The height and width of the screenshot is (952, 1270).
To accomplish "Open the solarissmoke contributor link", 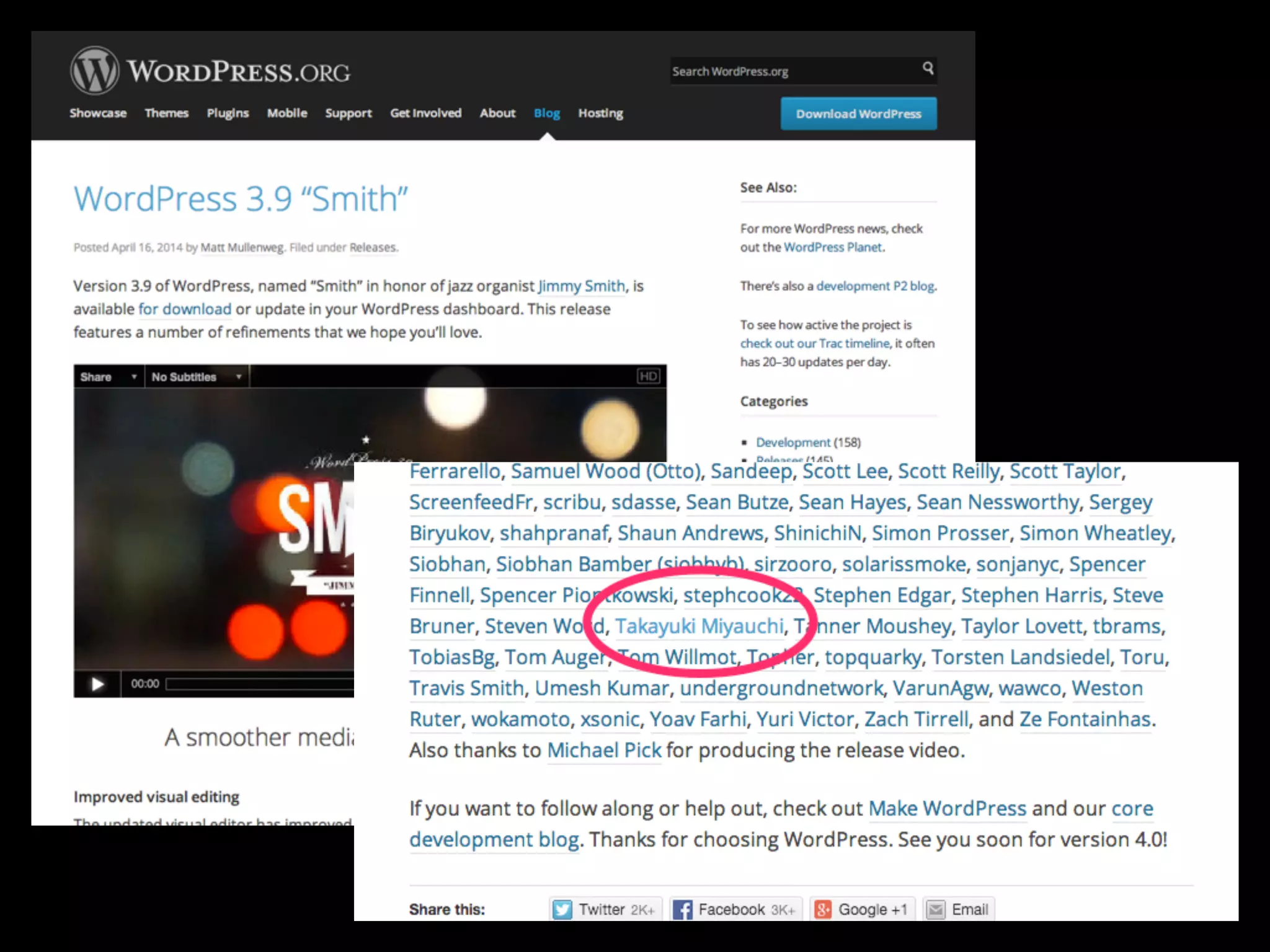I will coord(904,564).
